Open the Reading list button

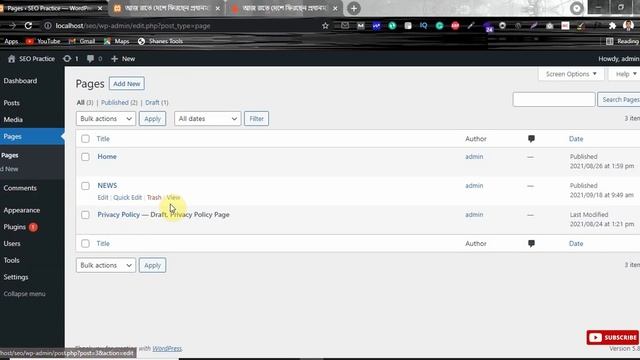(x=622, y=41)
